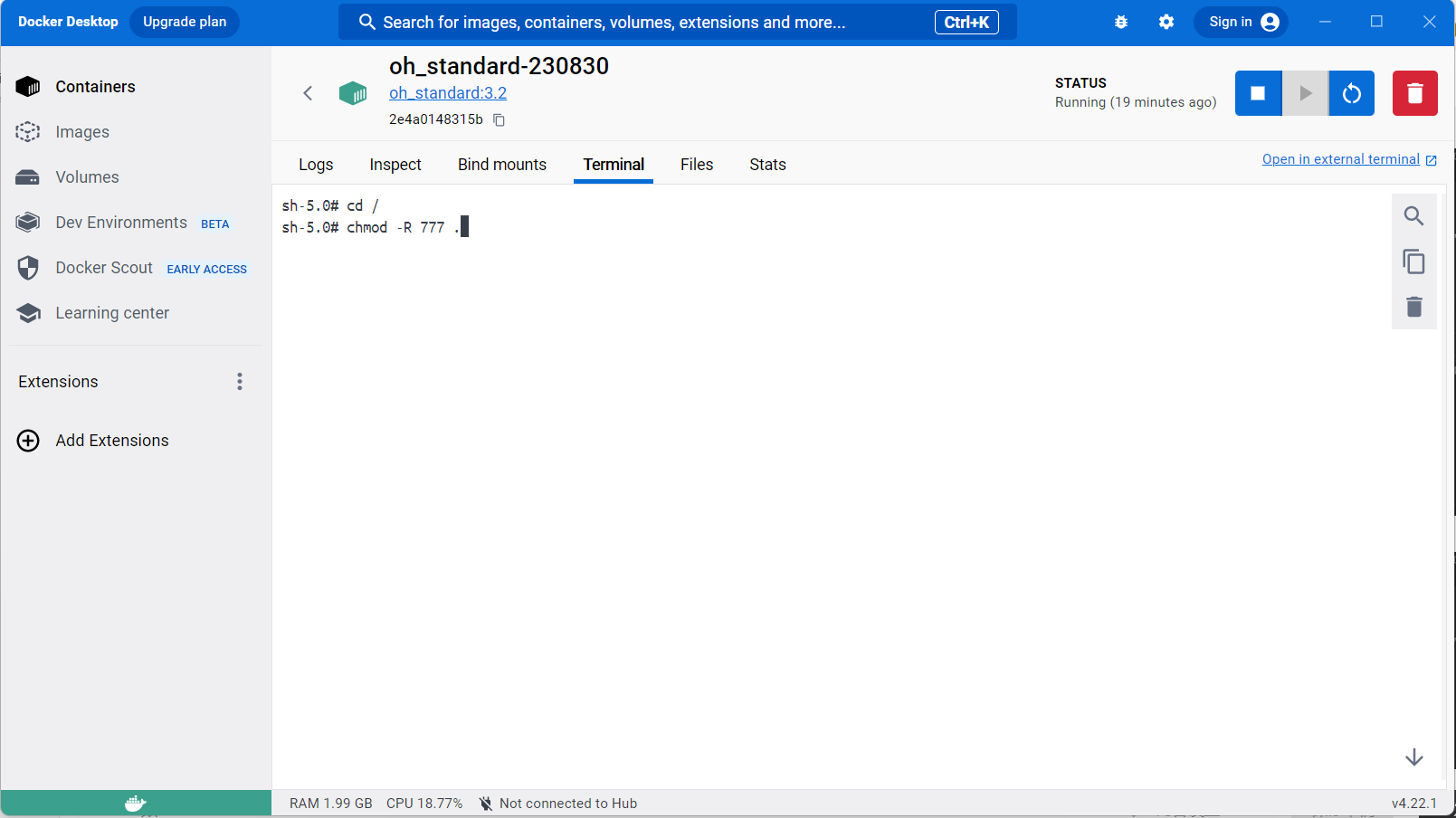Screen dimensions: 1456x818
Task: Click the search magnifier in top bar
Action: click(x=366, y=22)
